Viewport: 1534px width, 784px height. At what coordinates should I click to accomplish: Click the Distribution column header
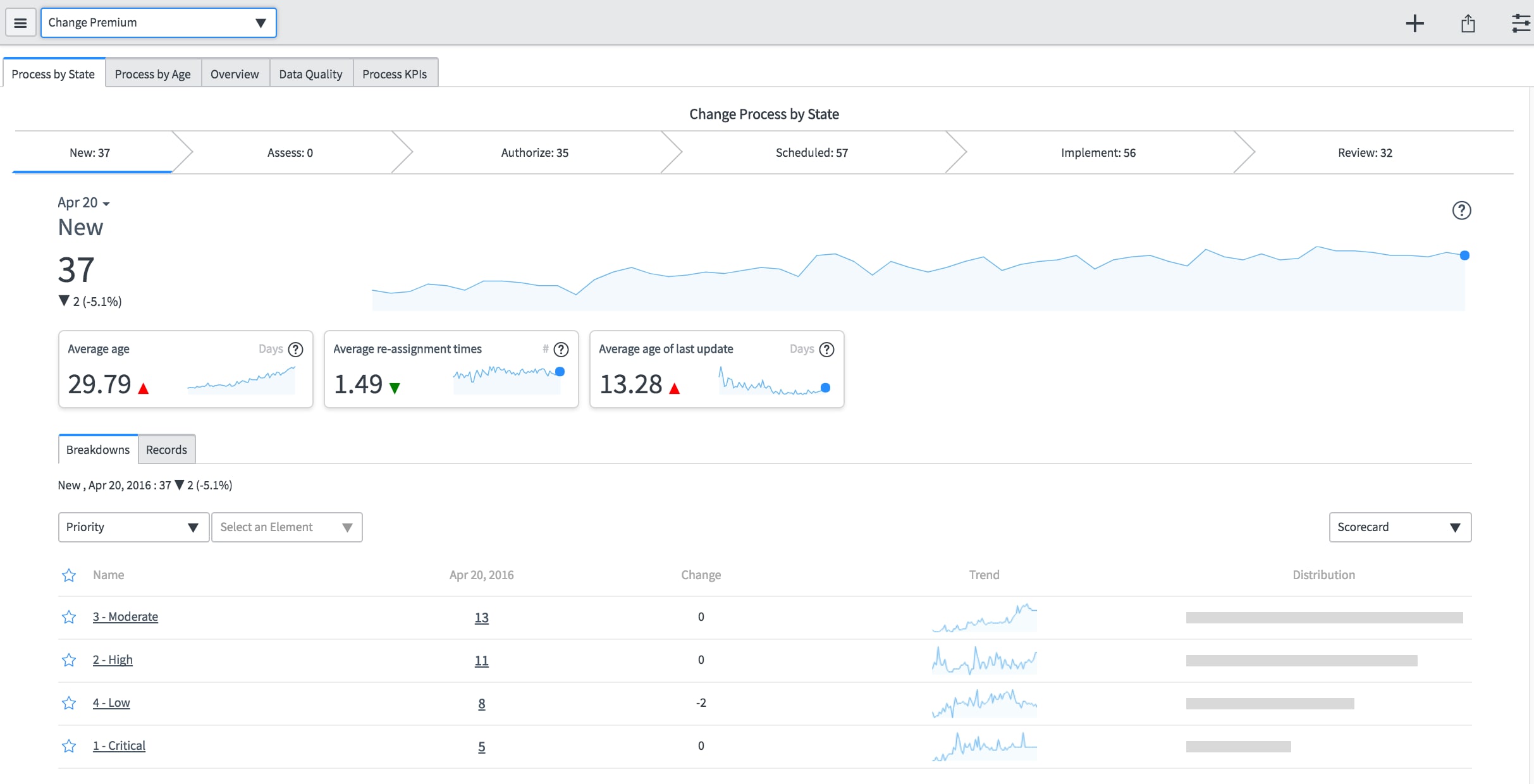point(1324,575)
